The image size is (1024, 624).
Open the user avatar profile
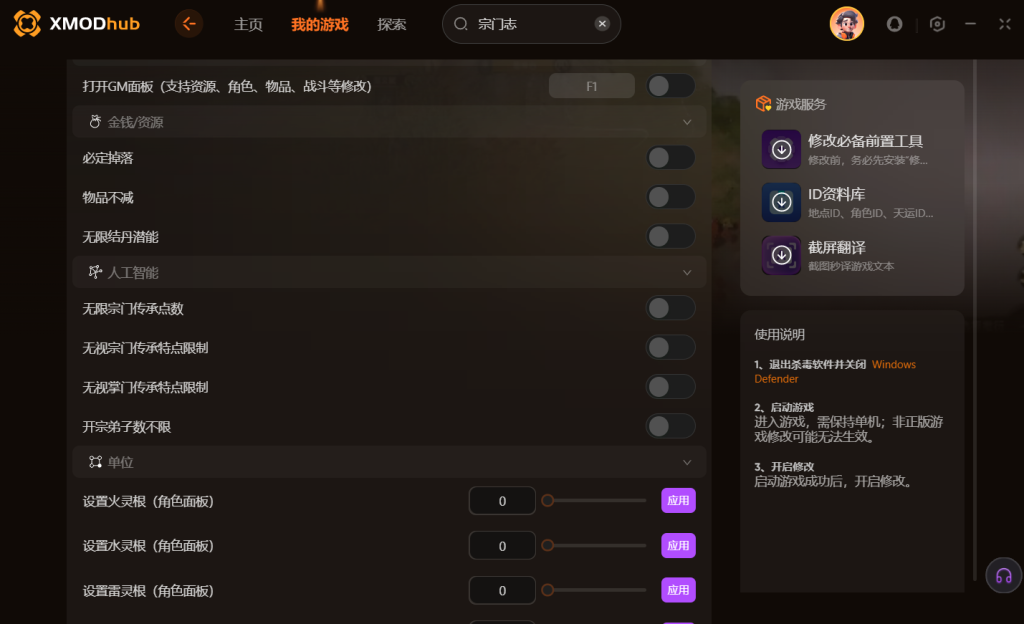pos(846,24)
